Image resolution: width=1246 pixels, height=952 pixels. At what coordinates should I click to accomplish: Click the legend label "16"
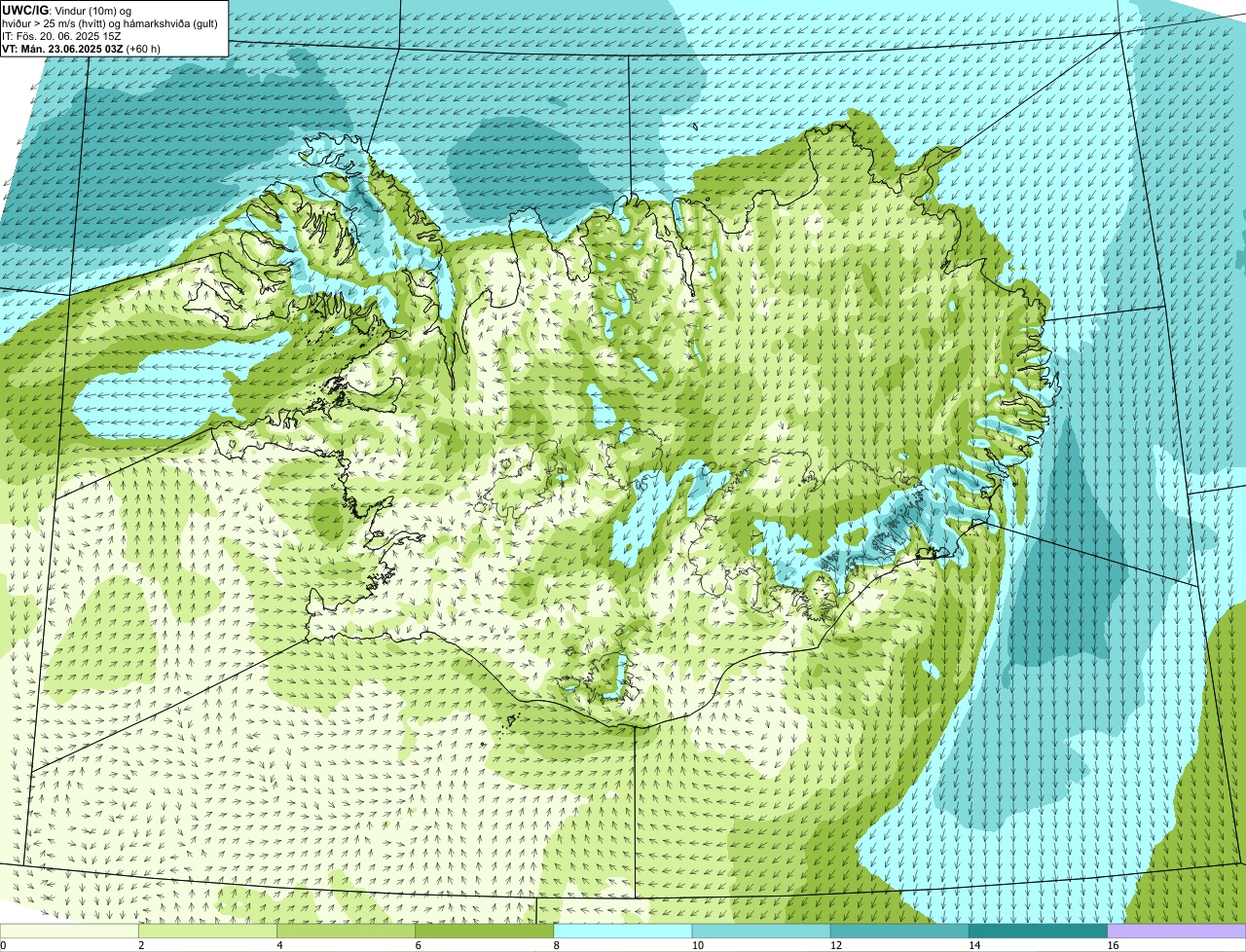click(1114, 945)
